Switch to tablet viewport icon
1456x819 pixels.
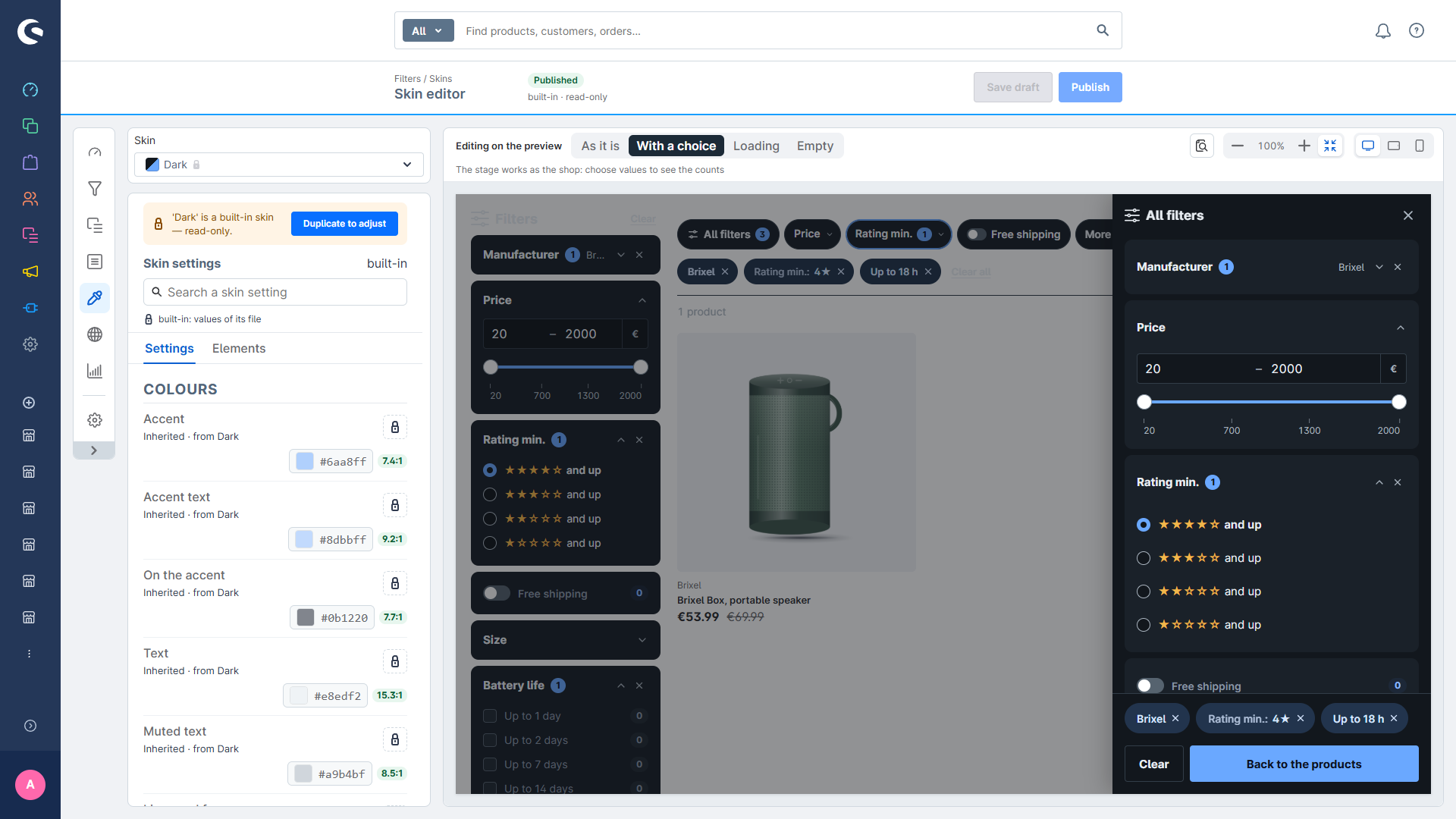1394,146
